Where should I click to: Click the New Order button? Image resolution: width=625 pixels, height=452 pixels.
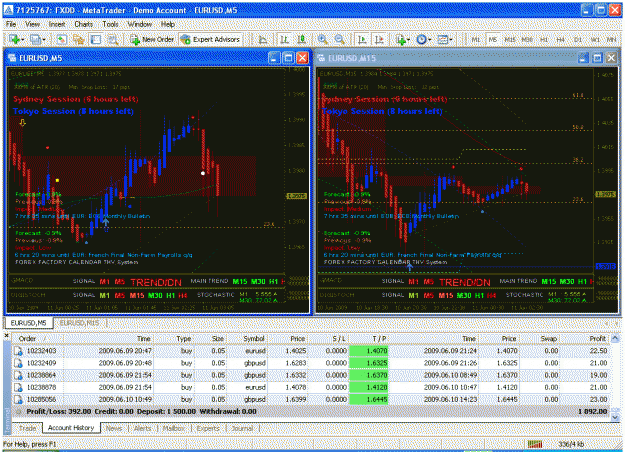click(x=152, y=39)
